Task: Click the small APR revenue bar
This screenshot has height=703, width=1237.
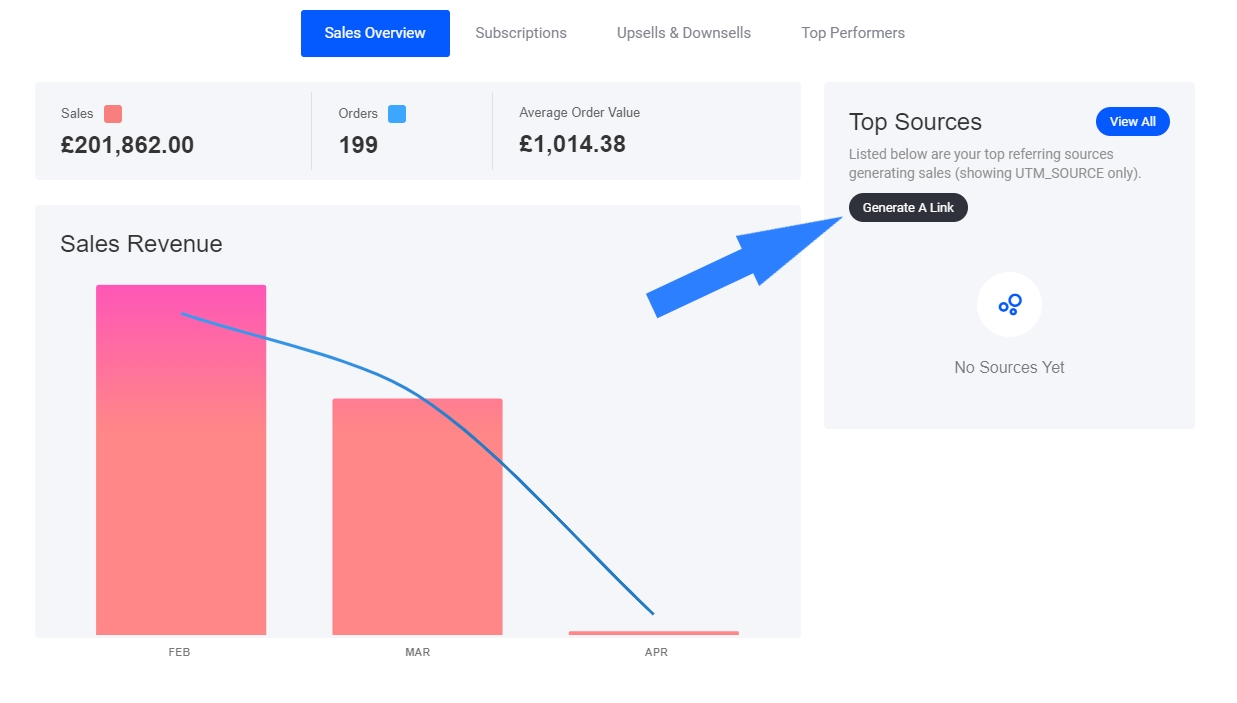Action: [654, 633]
